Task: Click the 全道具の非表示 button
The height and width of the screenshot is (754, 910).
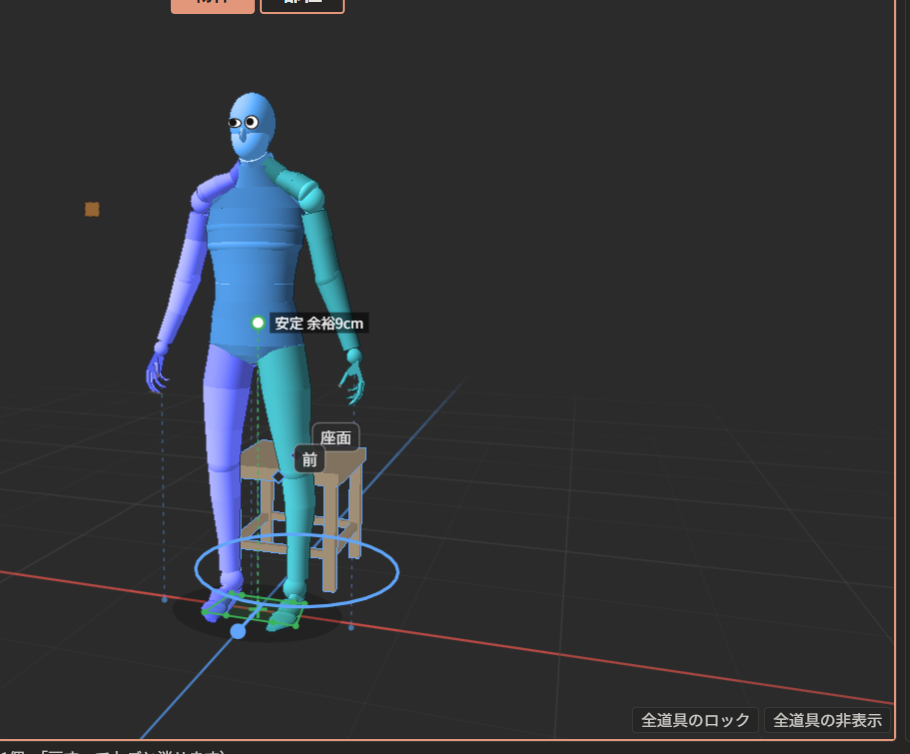Action: pyautogui.click(x=828, y=720)
